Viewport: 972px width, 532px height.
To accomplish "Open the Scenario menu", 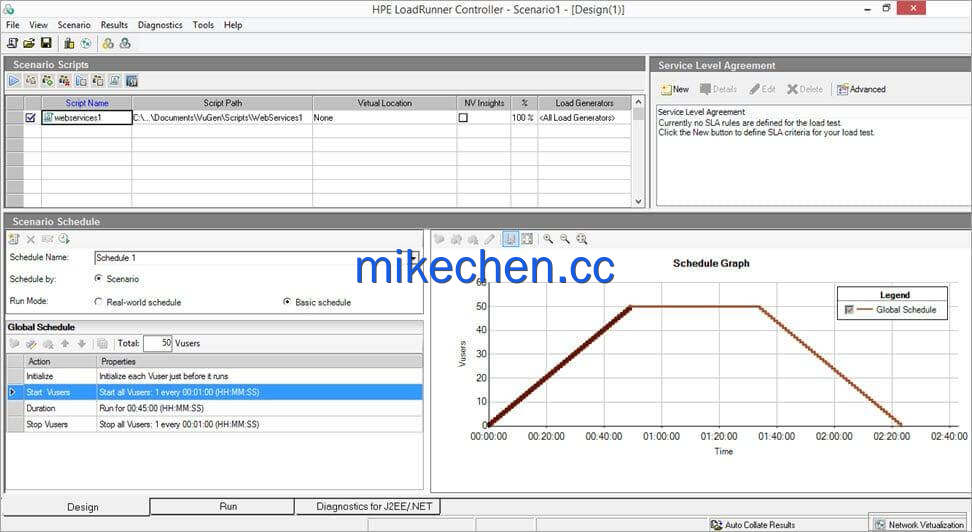I will coord(74,25).
